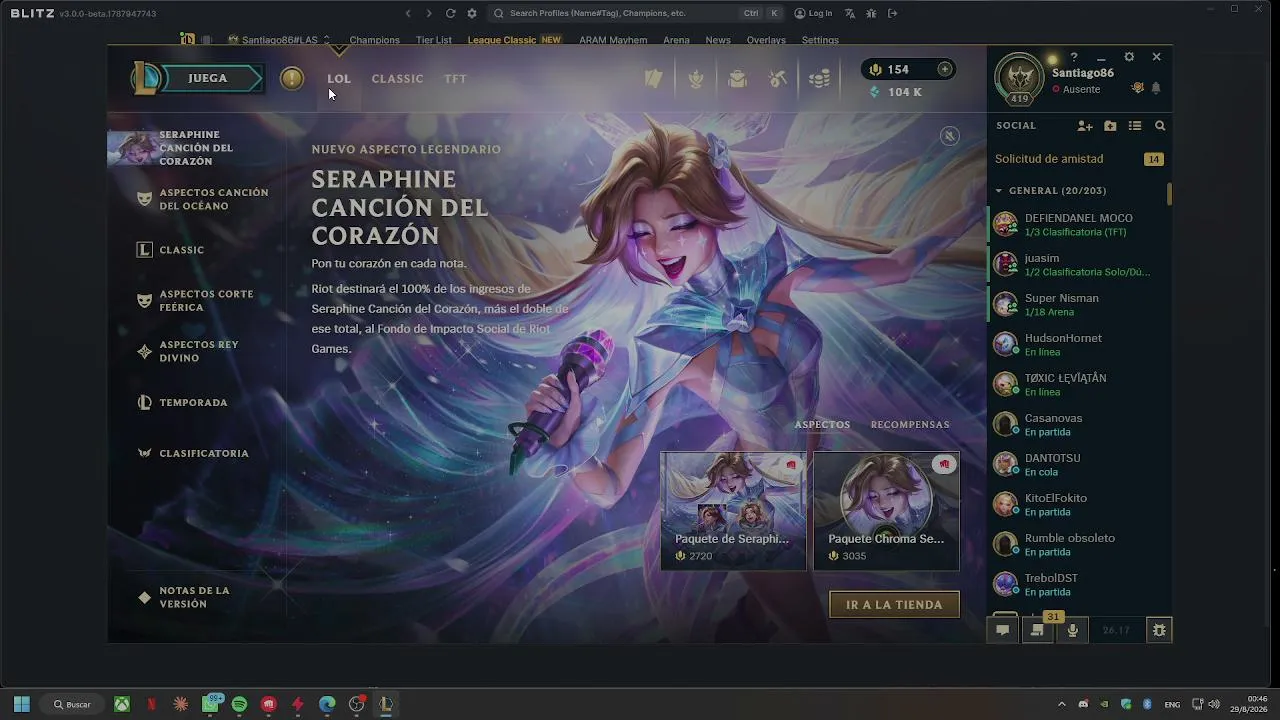Open Settings in the Blitz menu
The image size is (1280, 720).
coord(820,40)
